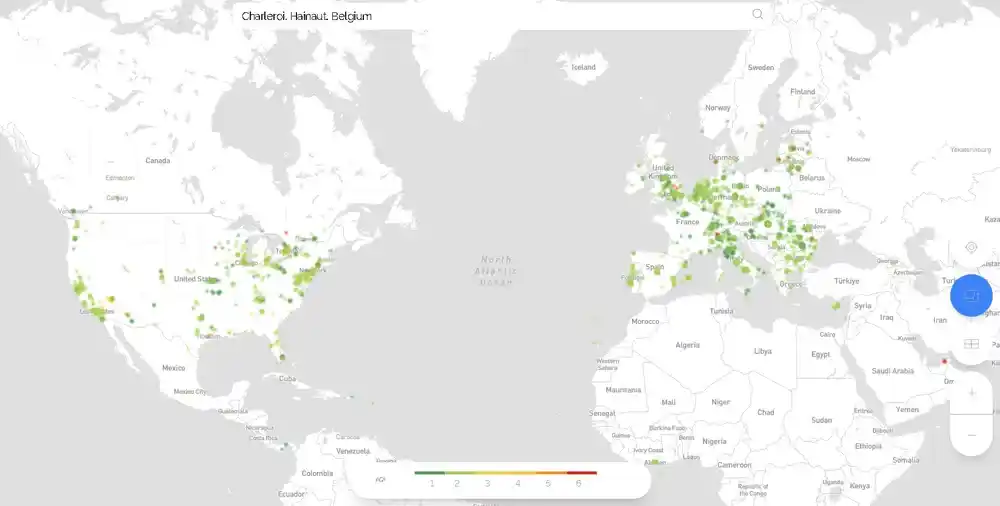Click the Iceland label on the map
The height and width of the screenshot is (506, 1000).
(x=583, y=68)
